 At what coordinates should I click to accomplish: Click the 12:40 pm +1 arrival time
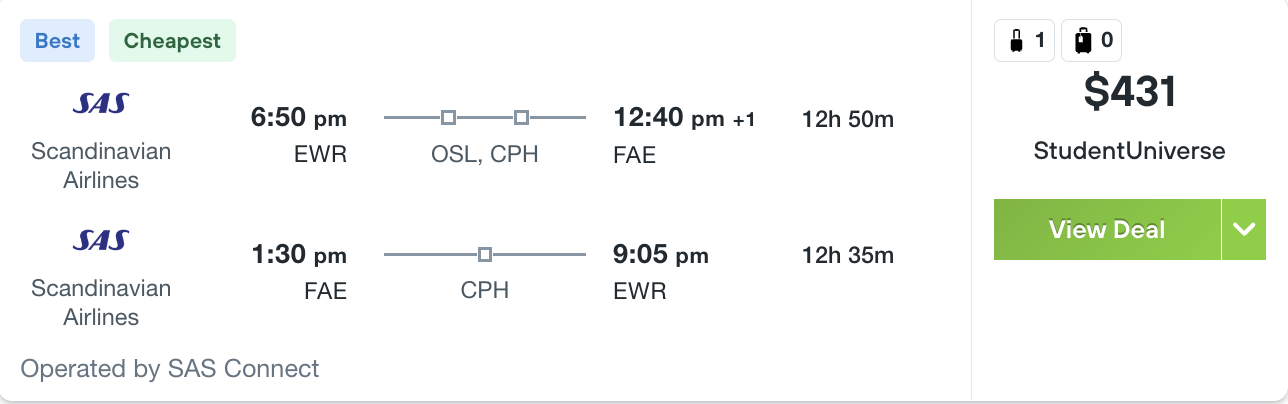click(684, 119)
